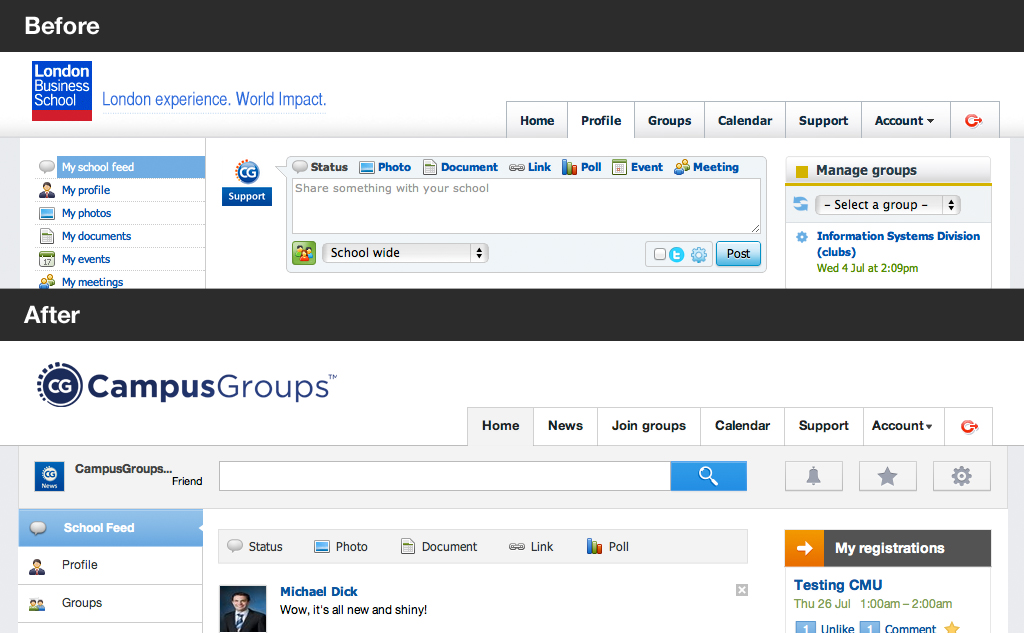Click red logout icon in Before navigation
The height and width of the screenshot is (633, 1024).
[x=974, y=120]
